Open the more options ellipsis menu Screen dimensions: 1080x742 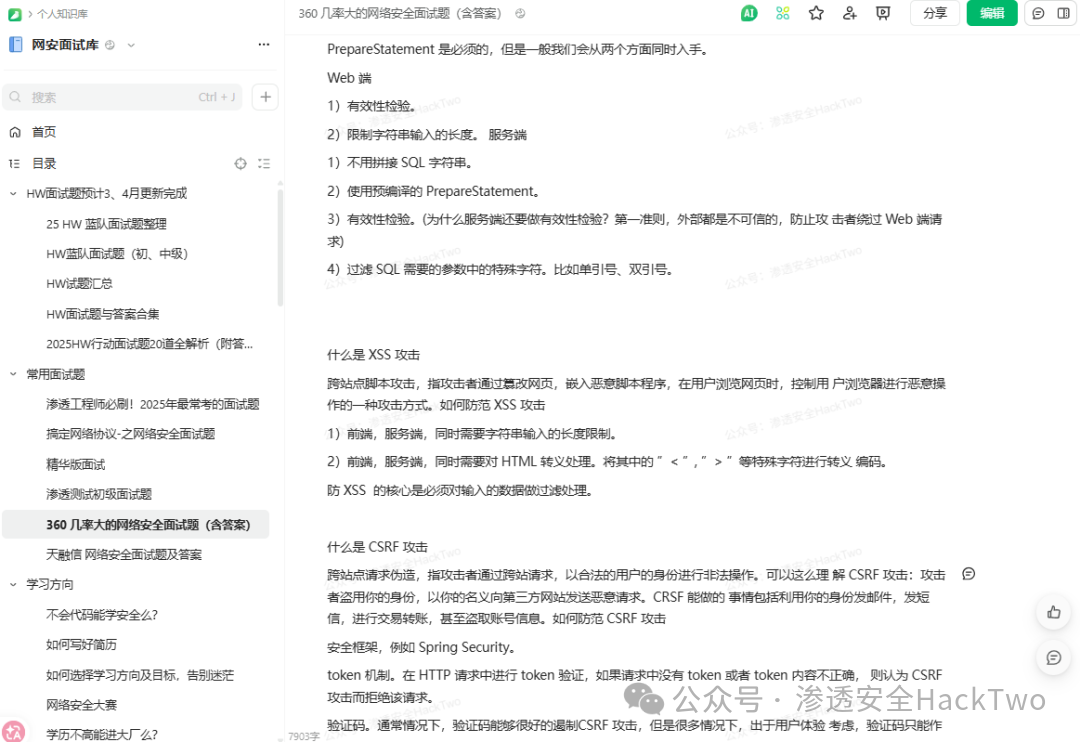tap(264, 45)
